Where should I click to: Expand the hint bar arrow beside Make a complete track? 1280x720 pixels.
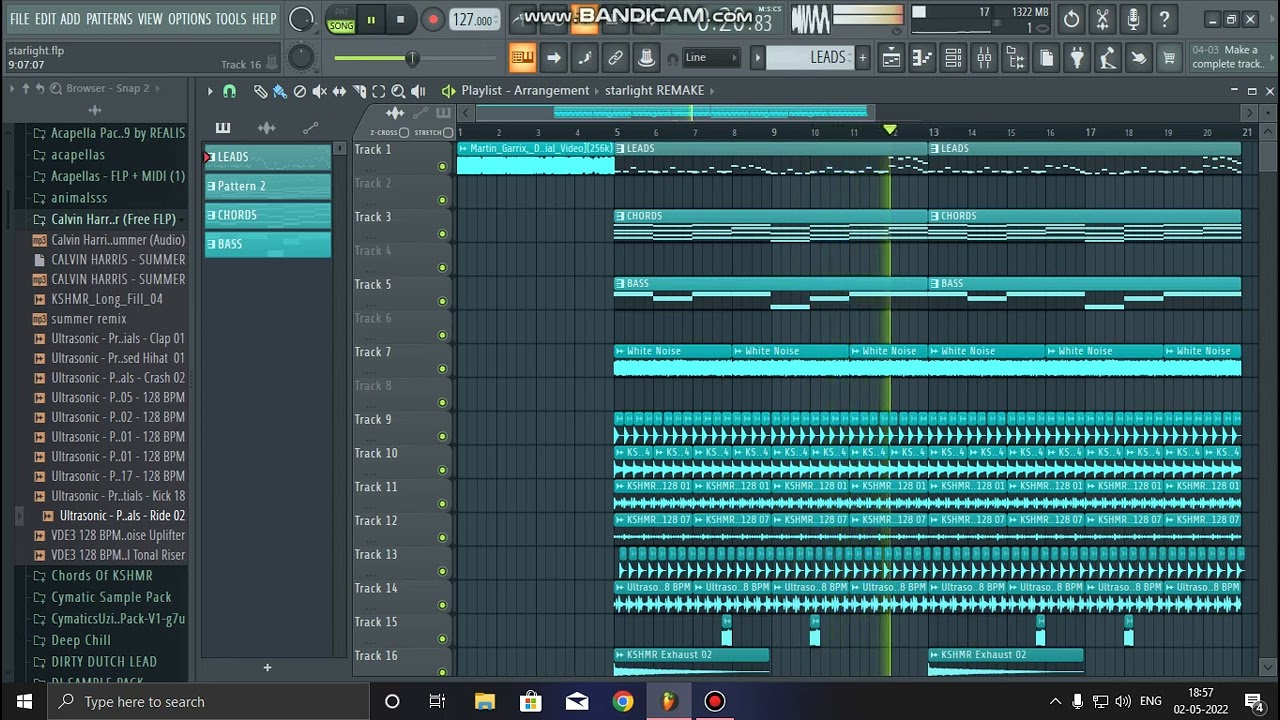point(1271,57)
